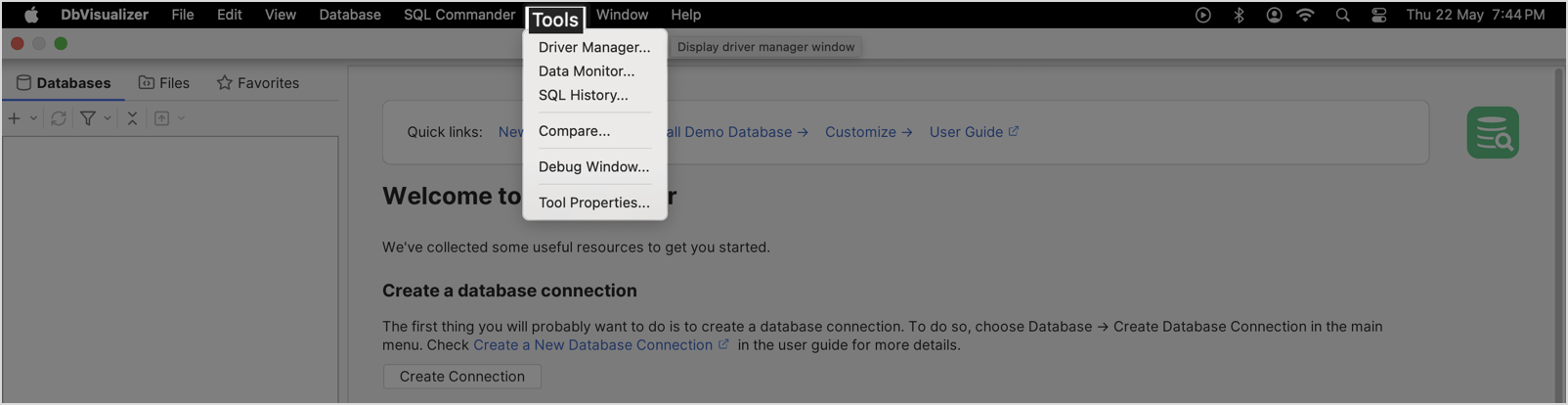Click the vertical scrollbar on the right
This screenshot has height=405, width=1568.
click(1558, 235)
